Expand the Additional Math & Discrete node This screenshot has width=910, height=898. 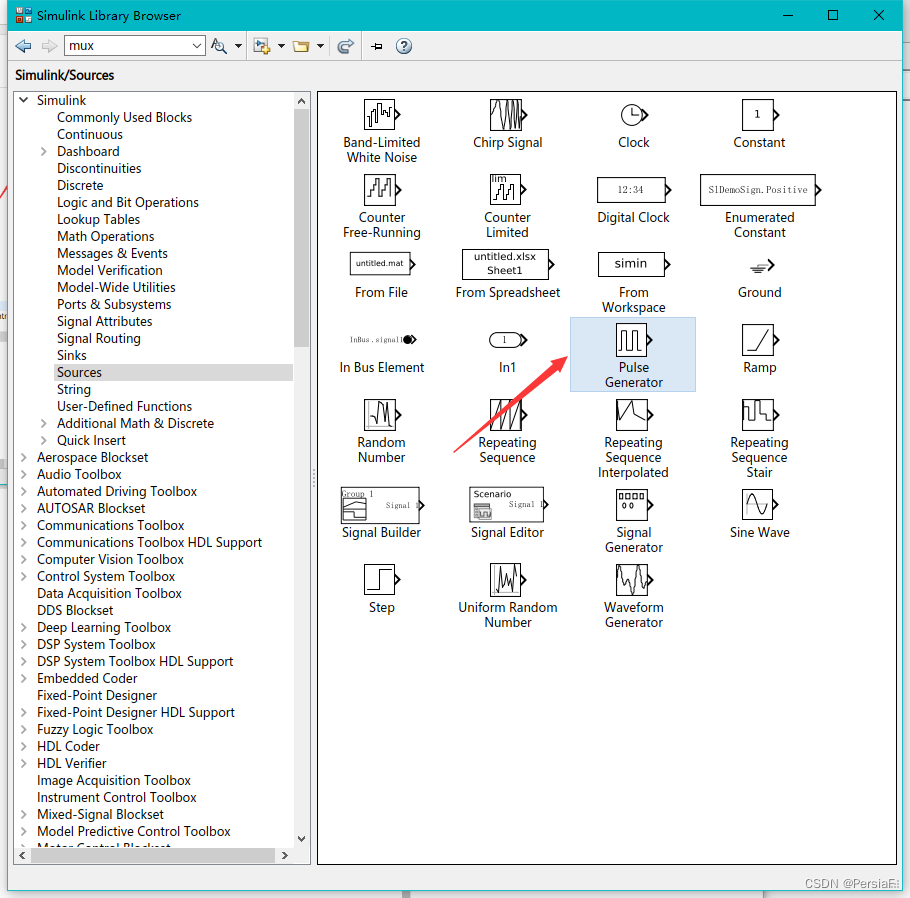(44, 423)
